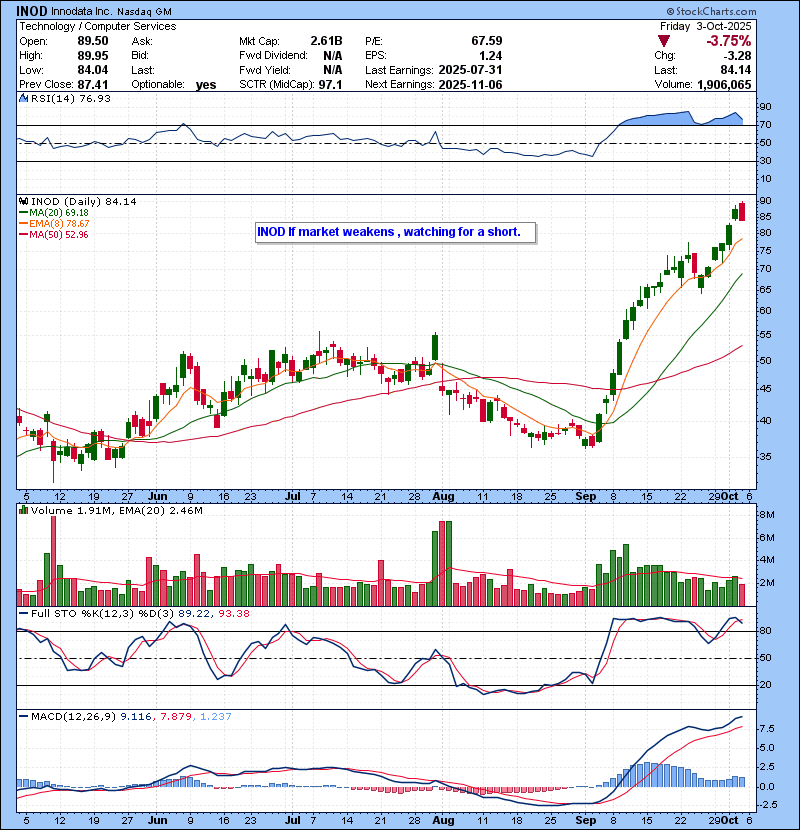The height and width of the screenshot is (830, 800).
Task: Click the Fwd Dividend: label
Action: pos(273,56)
